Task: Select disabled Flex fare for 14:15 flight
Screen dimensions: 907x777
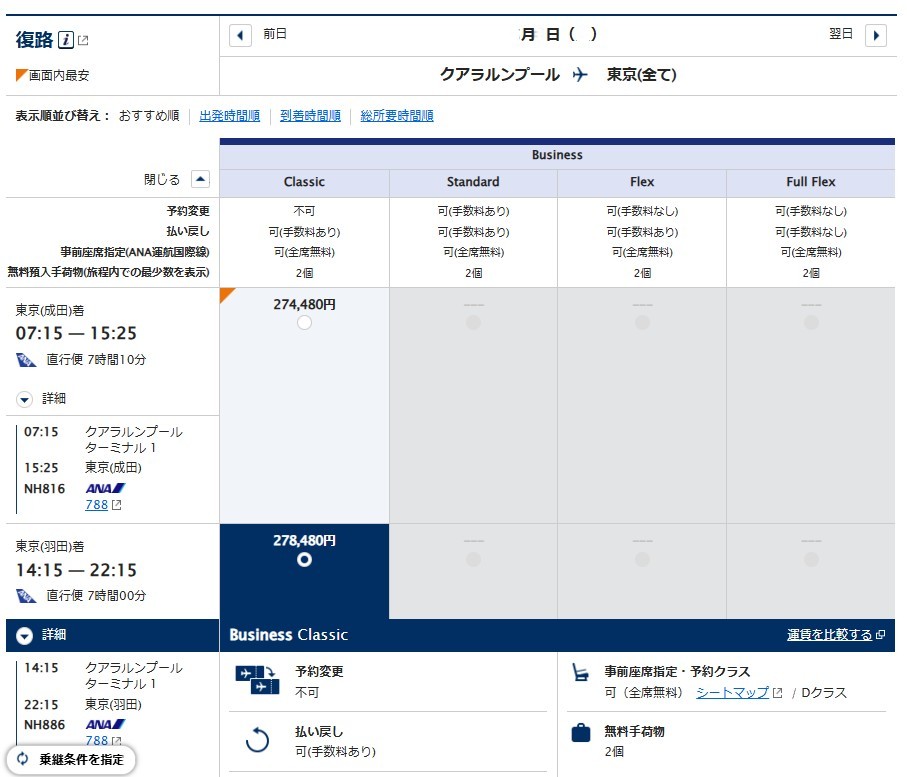Action: click(642, 559)
